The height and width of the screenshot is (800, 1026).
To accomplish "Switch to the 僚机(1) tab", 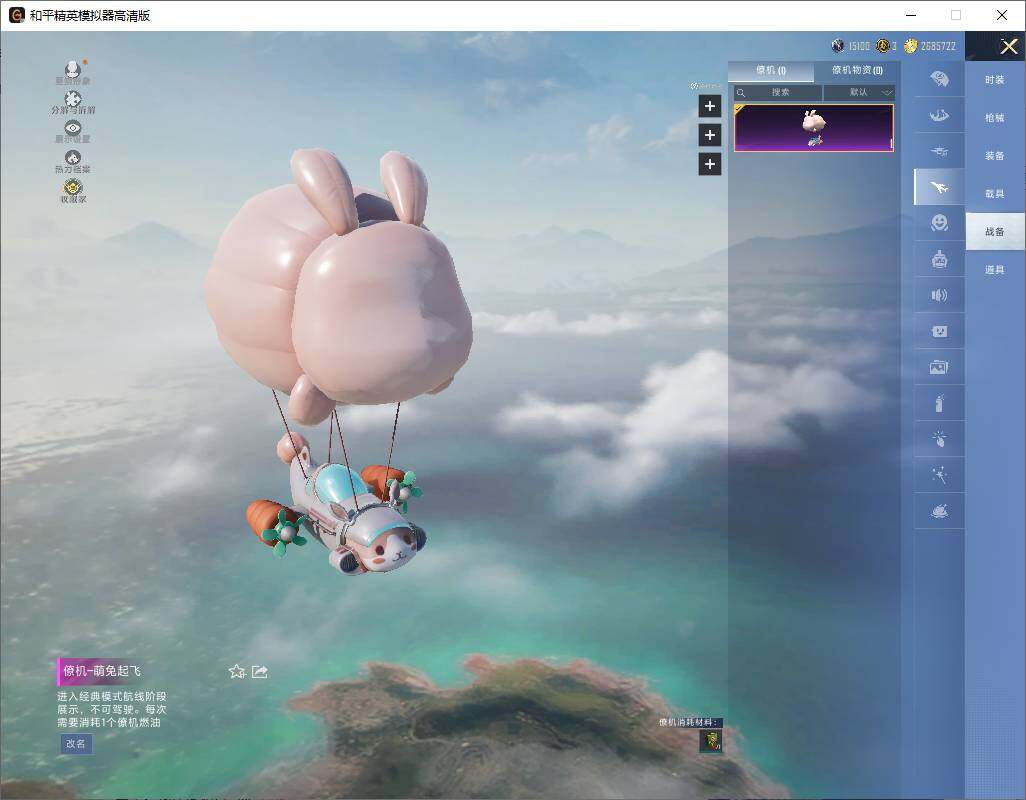I will click(771, 71).
